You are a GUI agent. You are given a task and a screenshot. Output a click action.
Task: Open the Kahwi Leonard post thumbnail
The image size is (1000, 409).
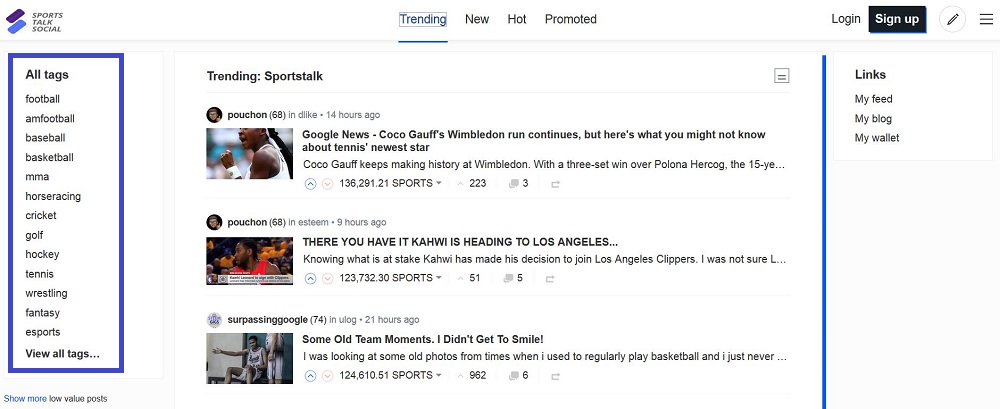[x=249, y=260]
